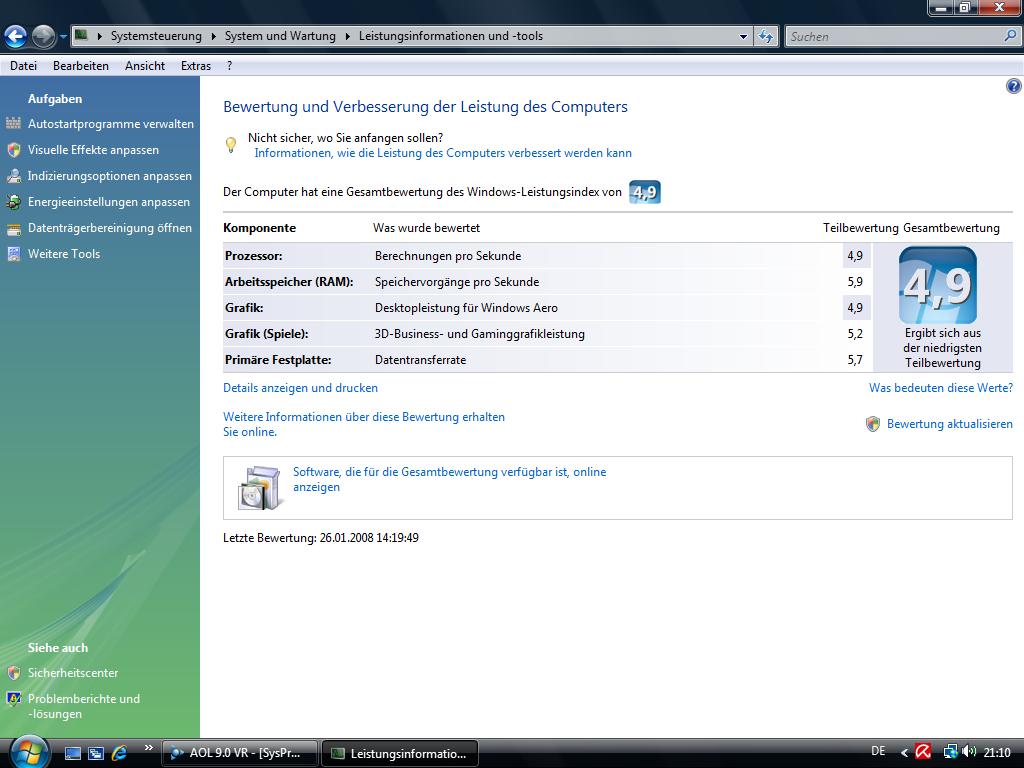Click the Festplatte score 5,7
The image size is (1024, 768).
point(855,360)
